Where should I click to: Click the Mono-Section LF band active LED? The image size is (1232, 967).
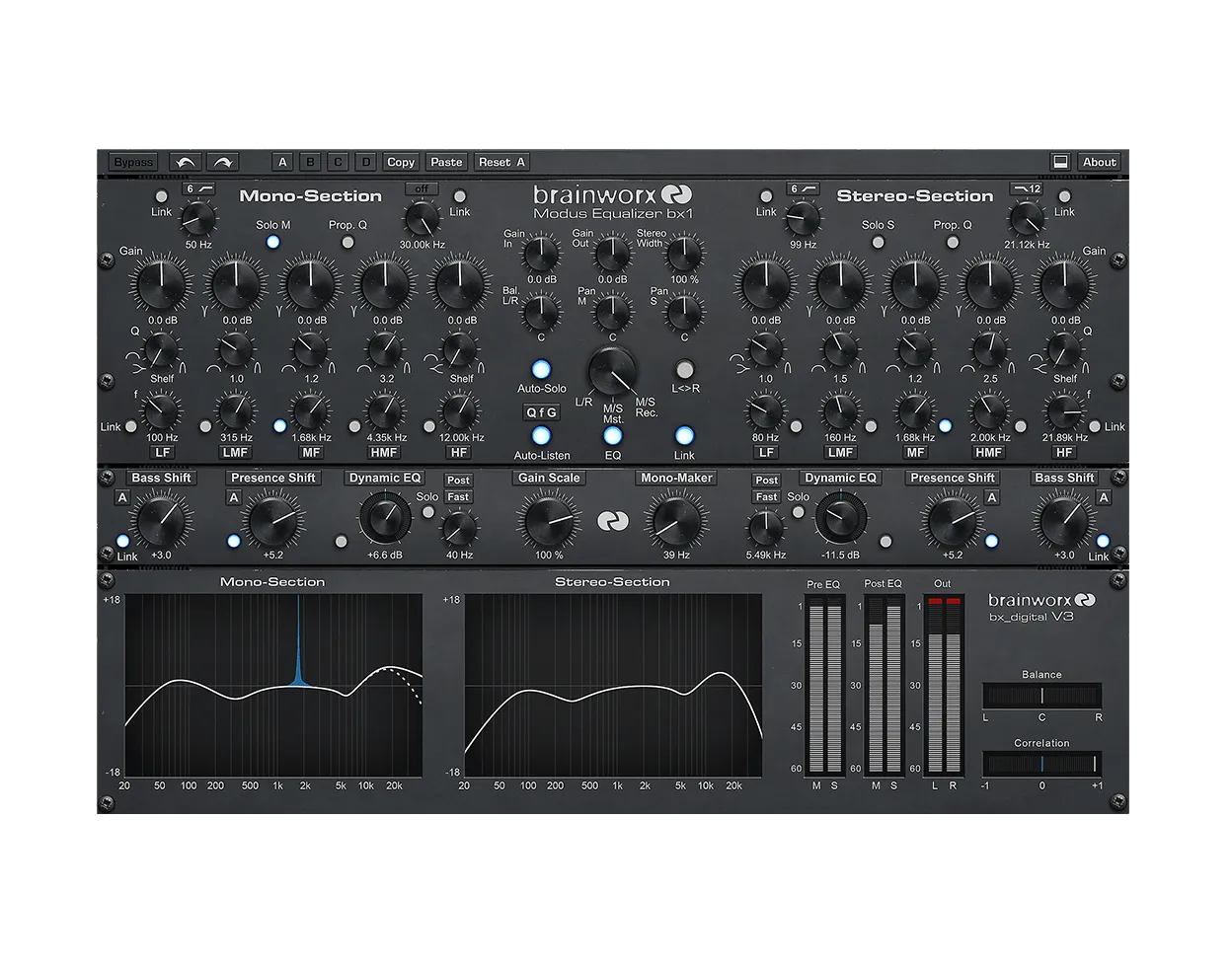pyautogui.click(x=129, y=427)
